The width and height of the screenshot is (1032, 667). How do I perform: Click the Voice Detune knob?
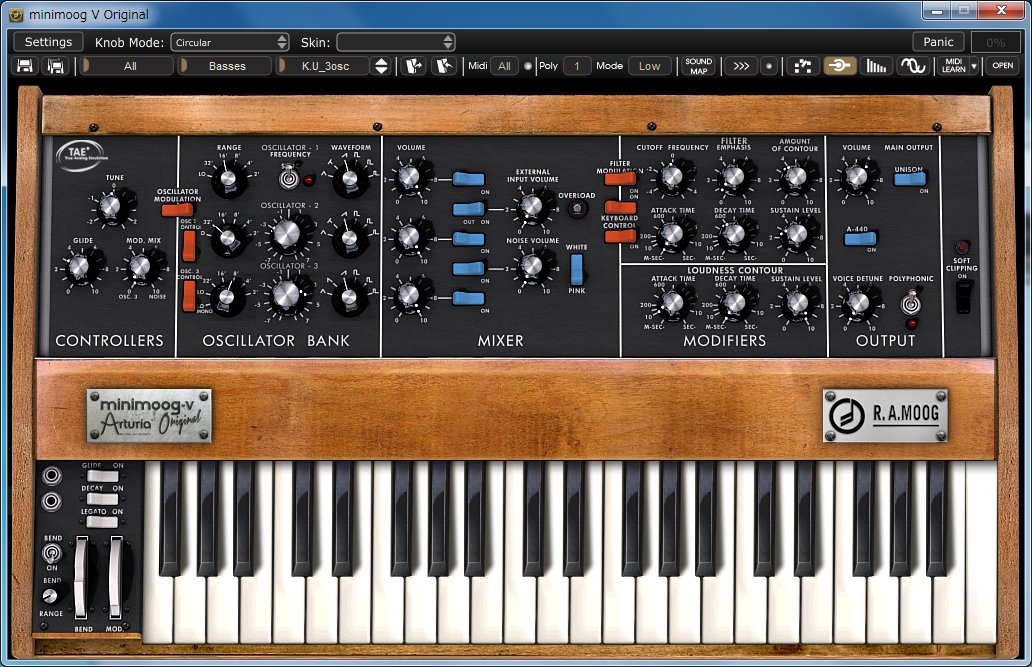(x=858, y=303)
